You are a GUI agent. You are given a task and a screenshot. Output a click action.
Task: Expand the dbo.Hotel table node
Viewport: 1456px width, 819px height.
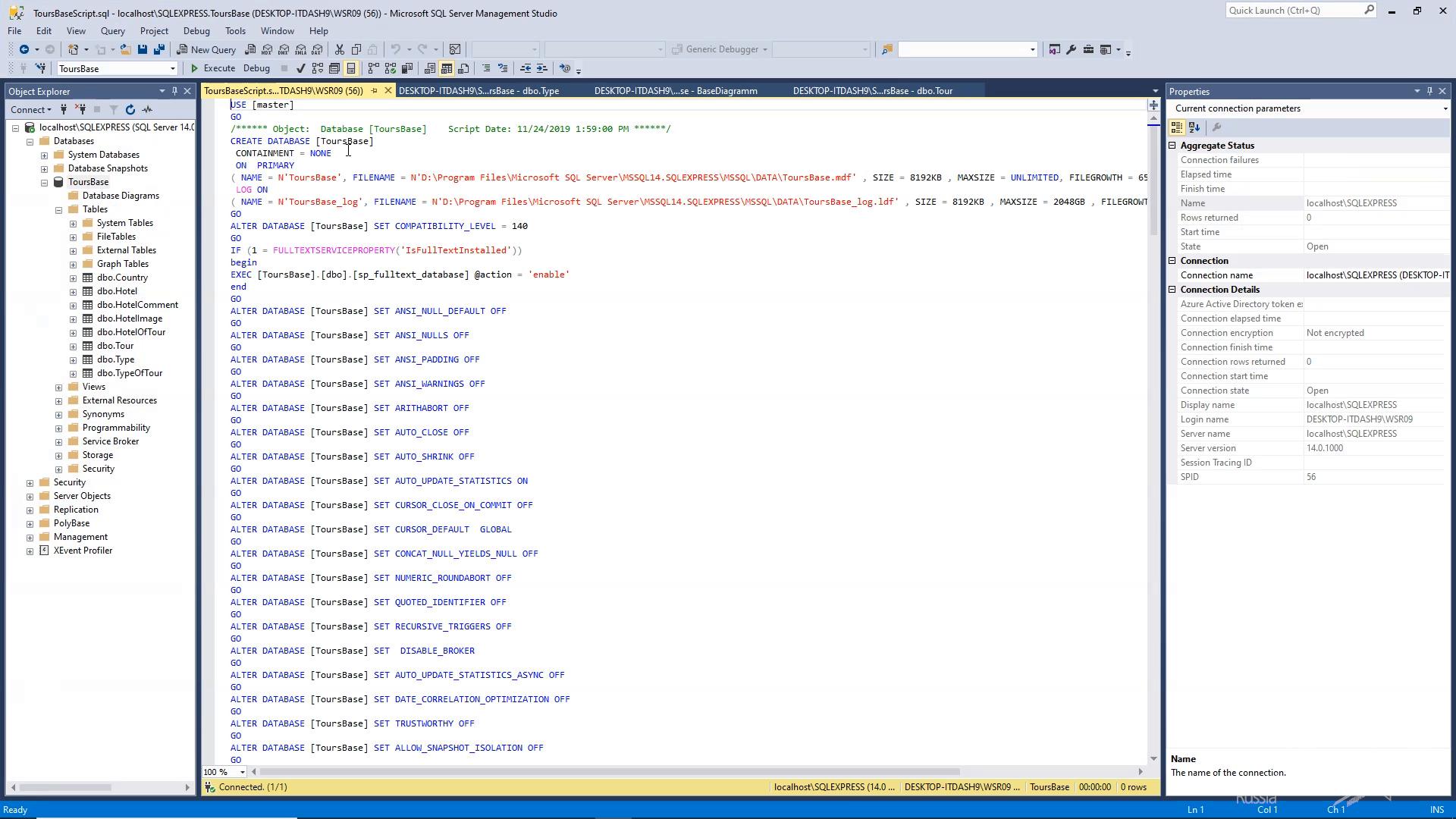point(74,291)
